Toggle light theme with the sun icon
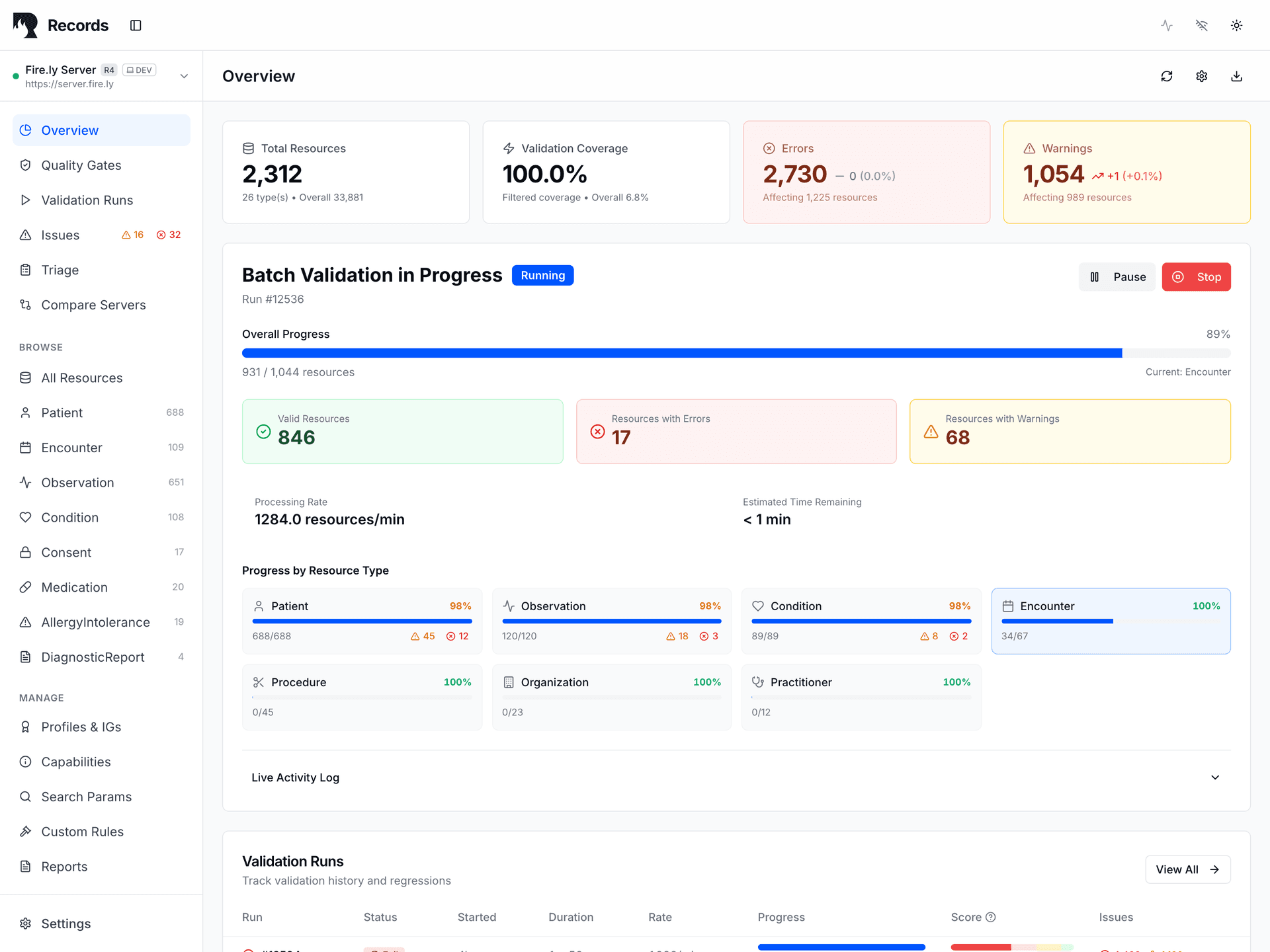The height and width of the screenshot is (952, 1270). (x=1237, y=25)
